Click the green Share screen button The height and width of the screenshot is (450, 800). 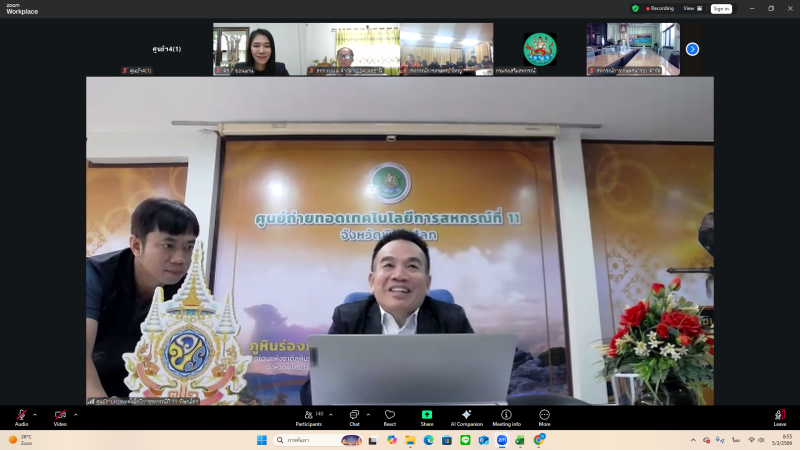pyautogui.click(x=427, y=415)
